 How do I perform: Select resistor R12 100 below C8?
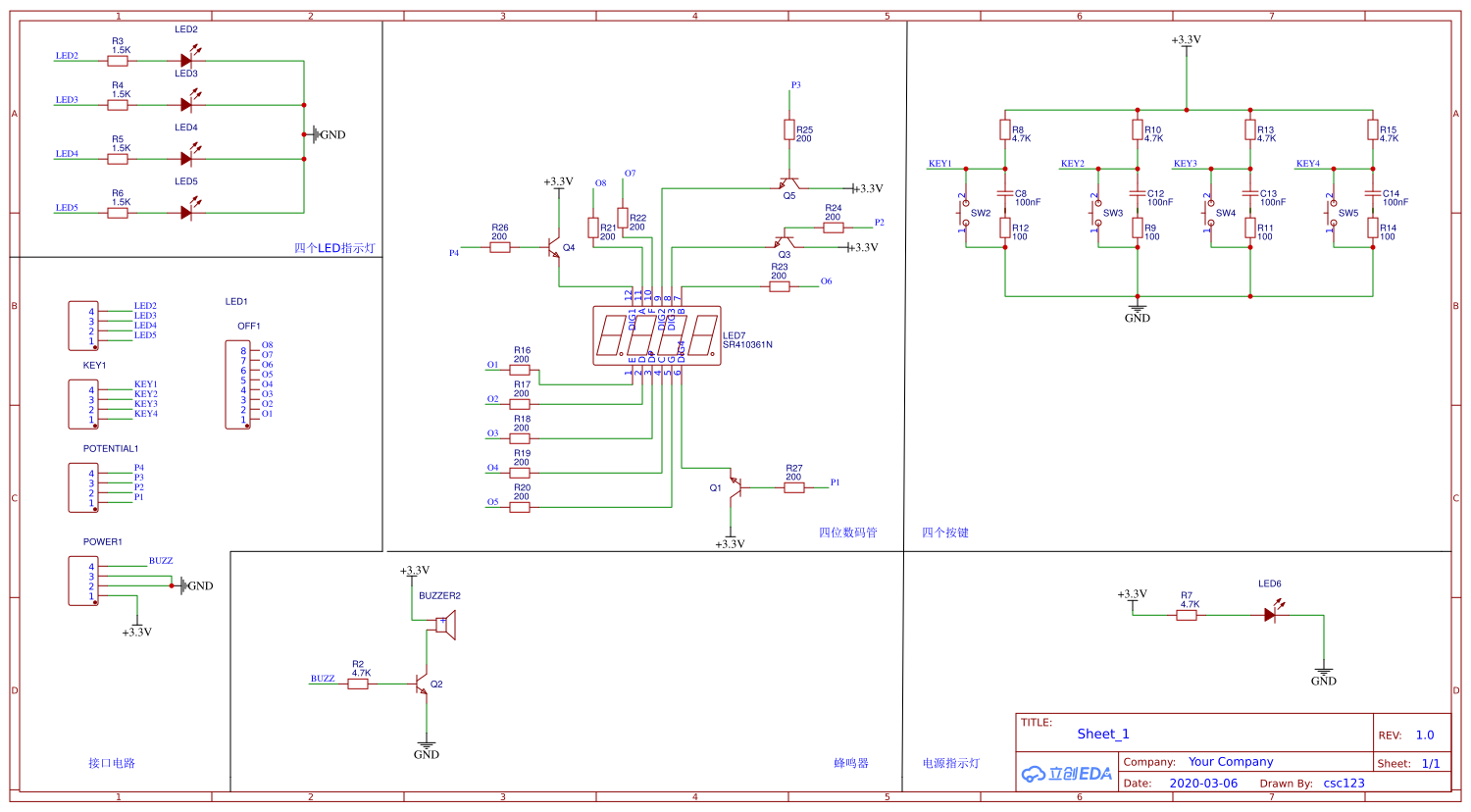point(1005,228)
